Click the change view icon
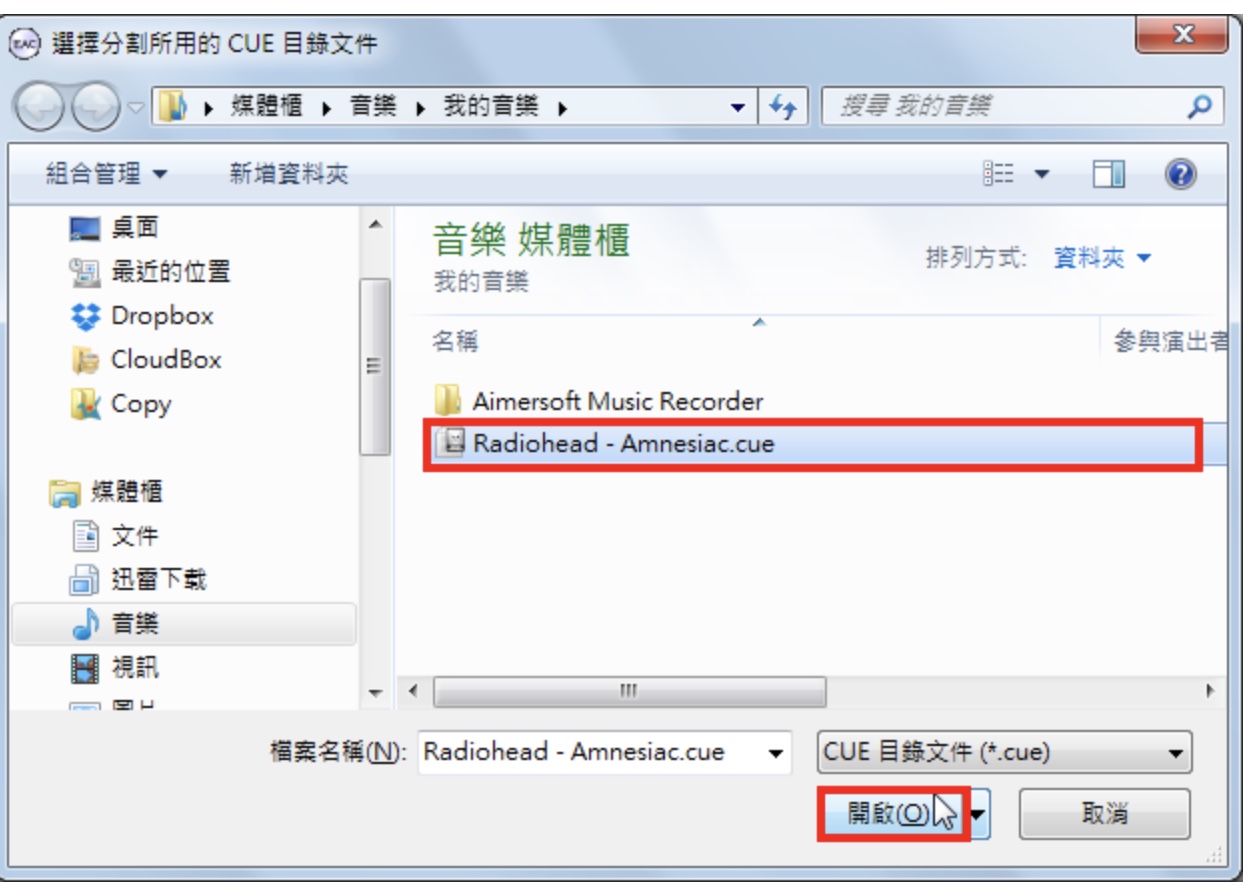The height and width of the screenshot is (888, 1252). click(998, 175)
